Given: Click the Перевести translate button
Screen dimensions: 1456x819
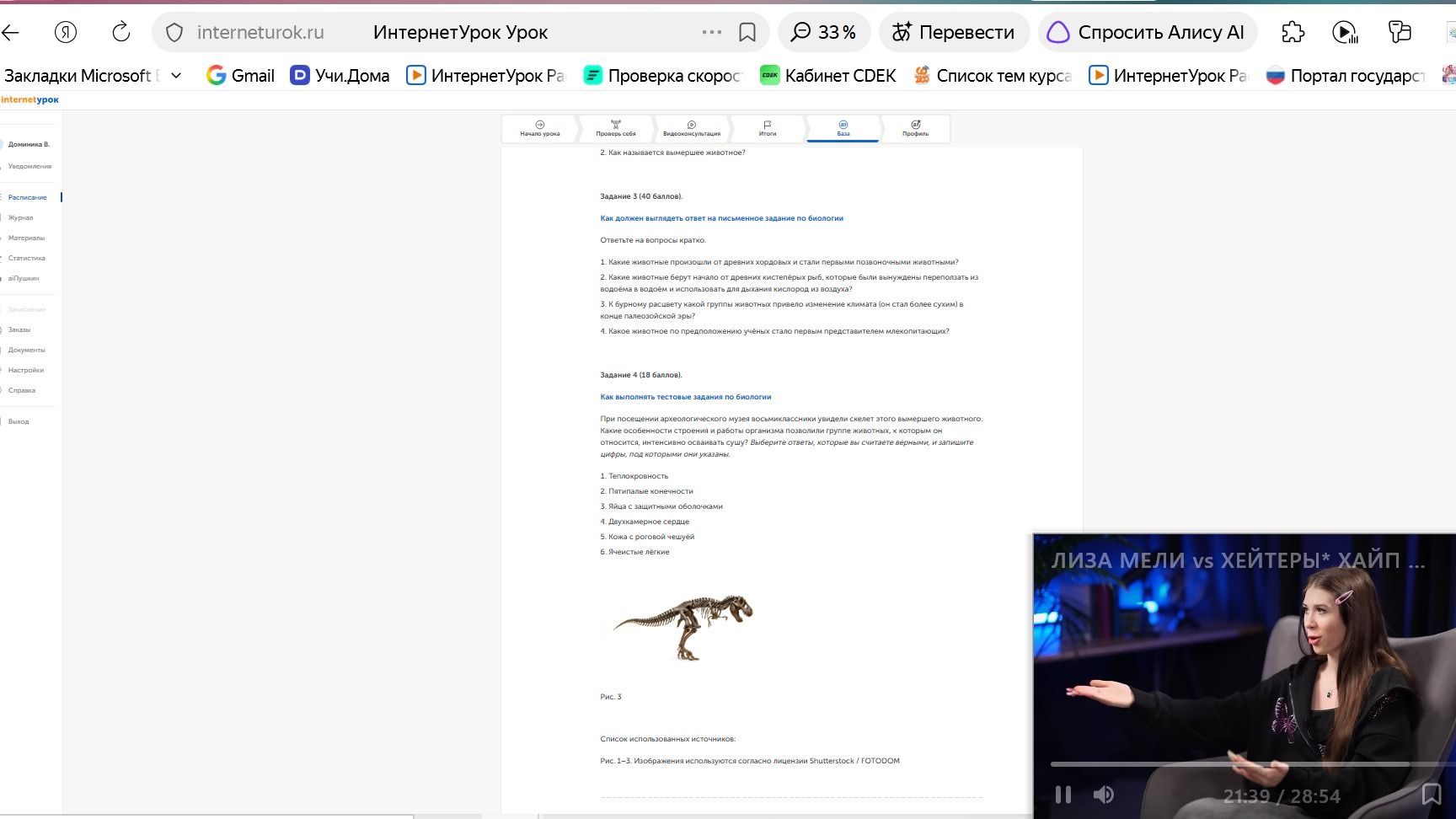Looking at the screenshot, I should [954, 32].
